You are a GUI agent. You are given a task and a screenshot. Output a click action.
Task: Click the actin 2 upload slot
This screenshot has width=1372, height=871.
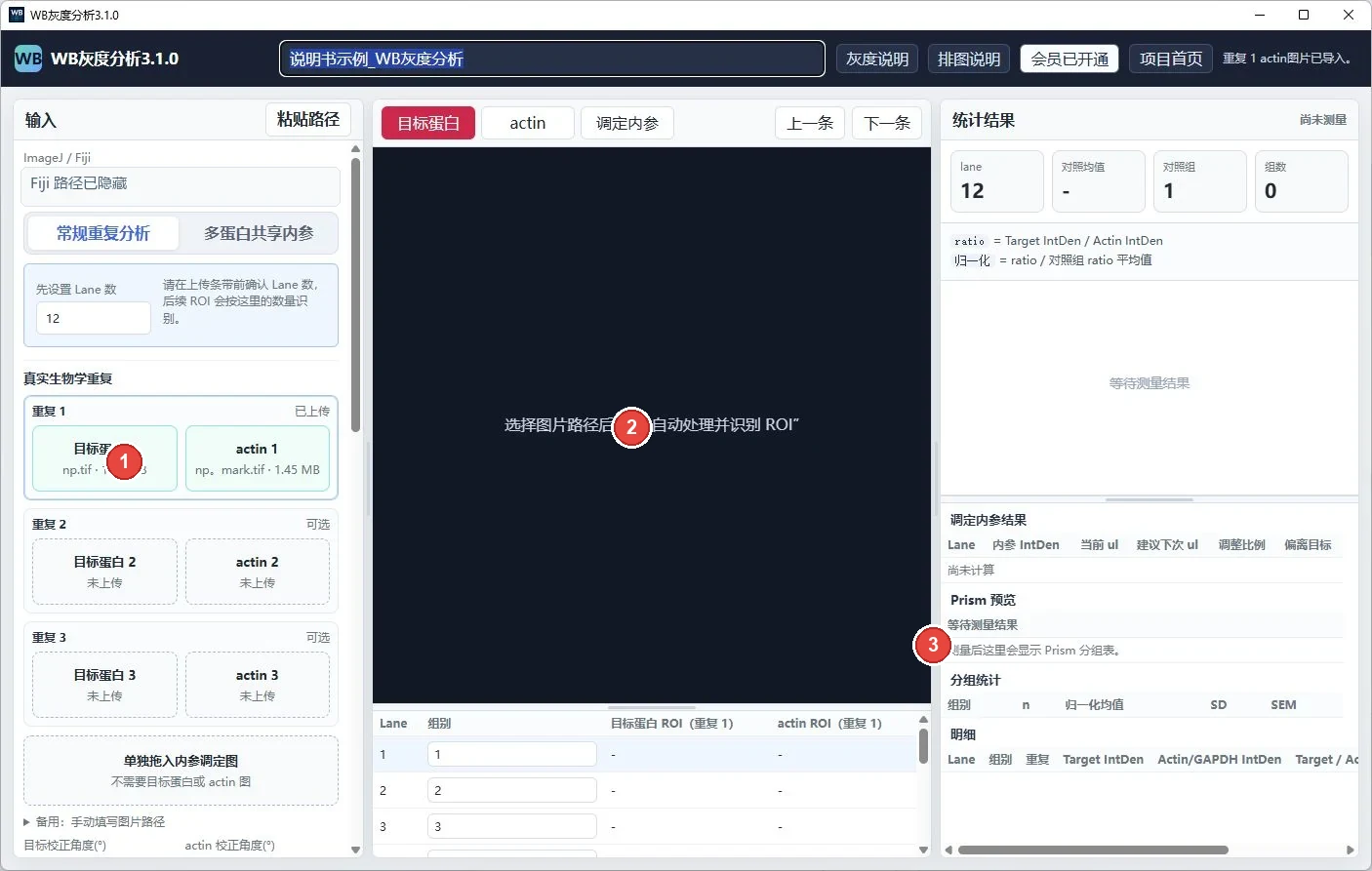258,572
